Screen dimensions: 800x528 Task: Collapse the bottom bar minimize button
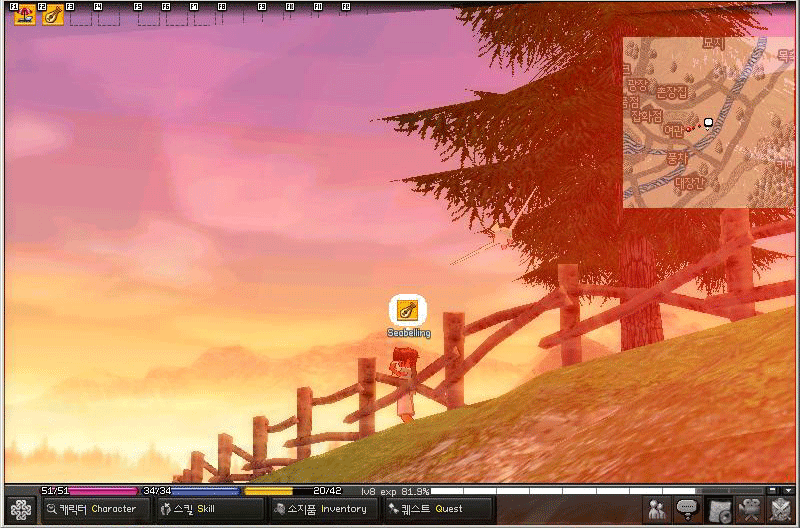pos(772,490)
